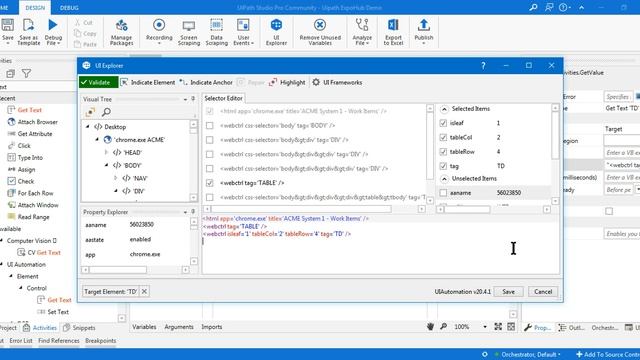This screenshot has width=640, height=360.
Task: Expand the 'NAV' tree node
Action: pos(116,178)
